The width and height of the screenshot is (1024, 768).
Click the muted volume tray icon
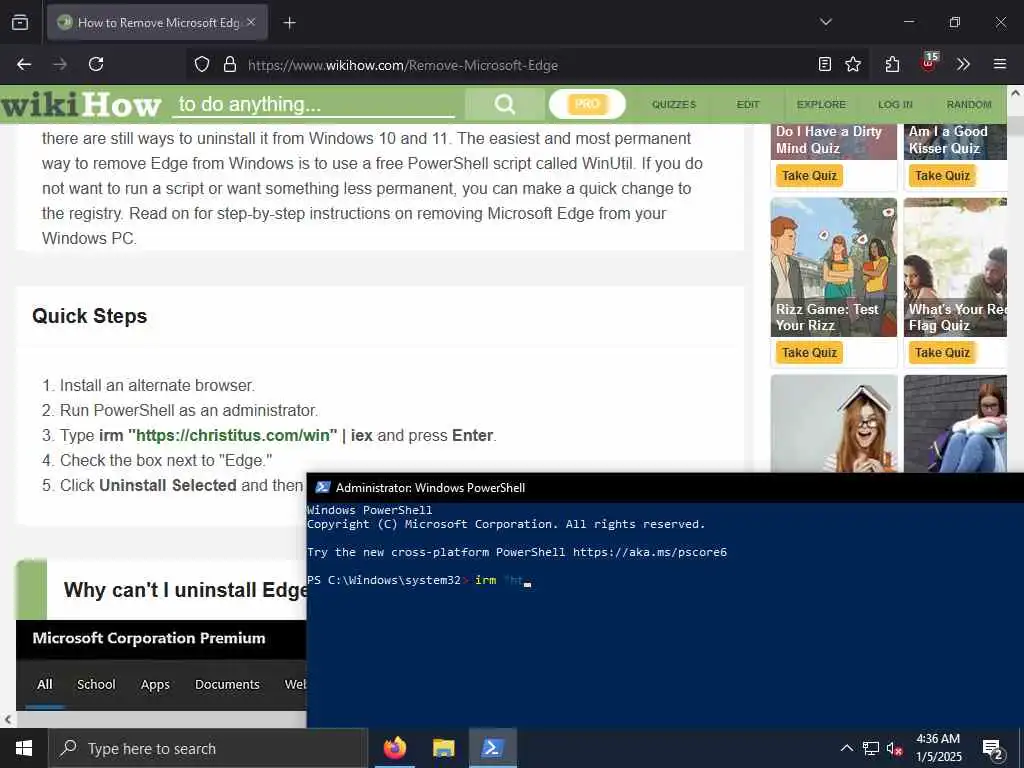tap(895, 748)
